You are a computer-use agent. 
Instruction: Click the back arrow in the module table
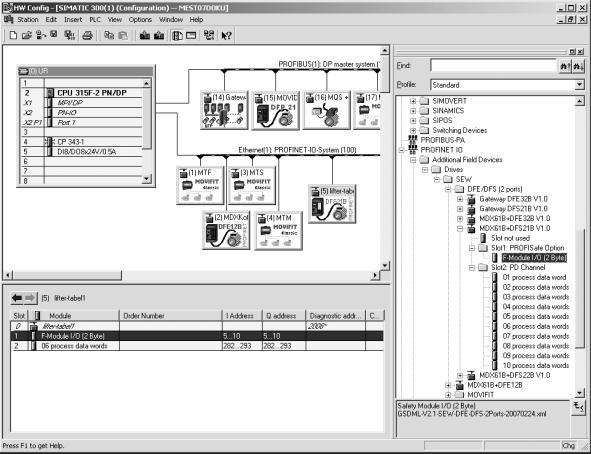17,298
